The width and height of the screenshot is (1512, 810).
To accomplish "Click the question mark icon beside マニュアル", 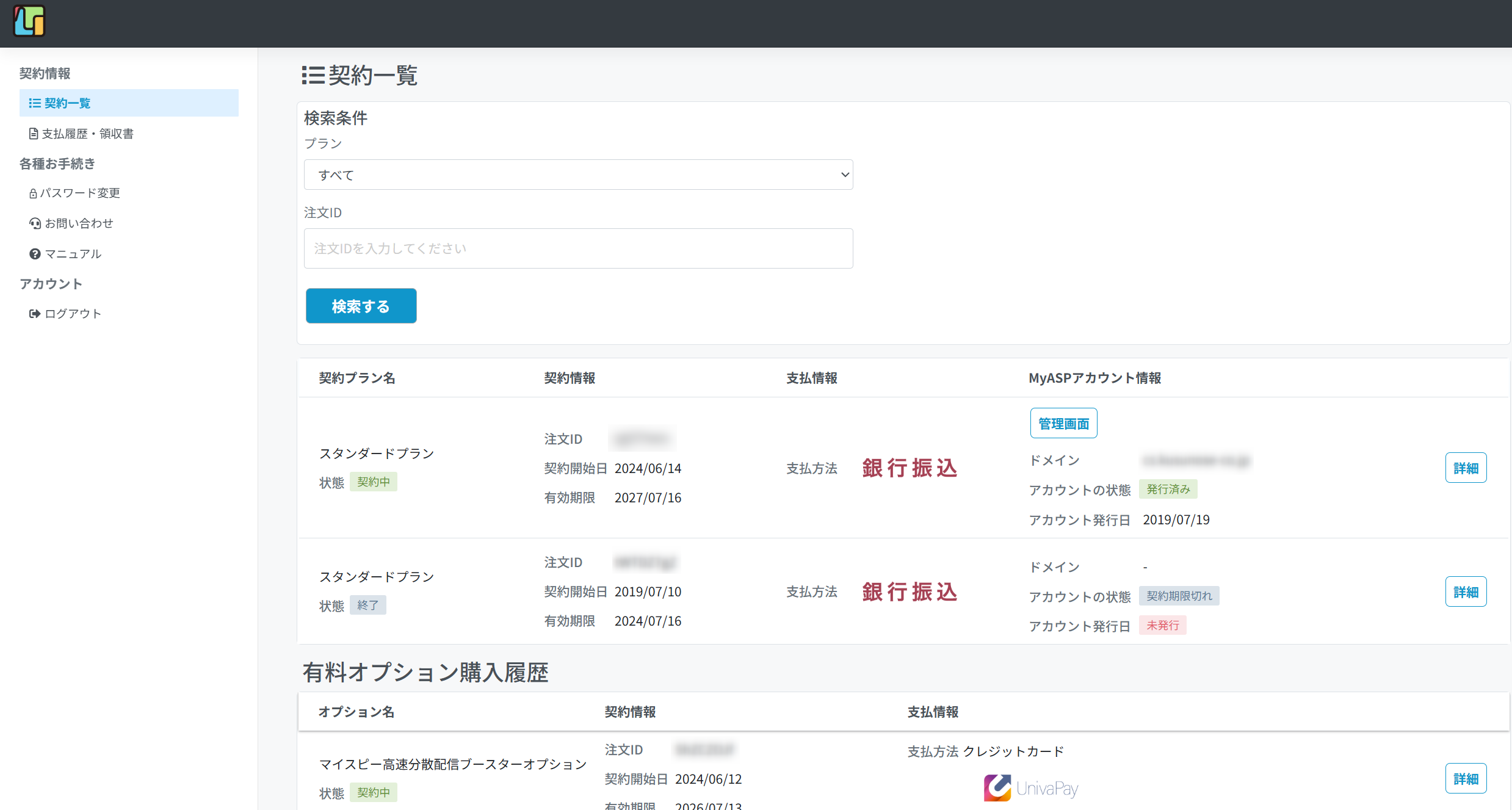I will tap(35, 253).
